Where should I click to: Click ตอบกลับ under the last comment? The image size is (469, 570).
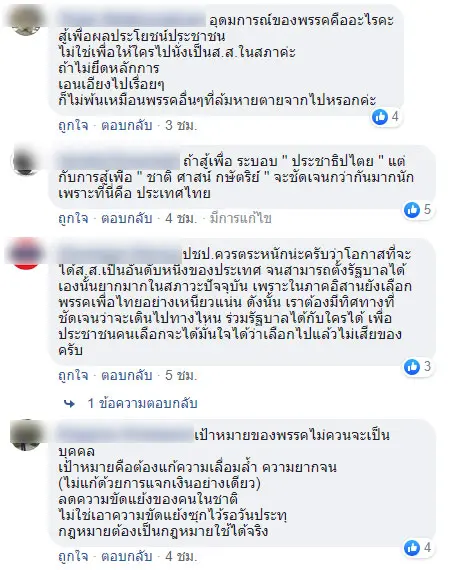[x=127, y=557]
